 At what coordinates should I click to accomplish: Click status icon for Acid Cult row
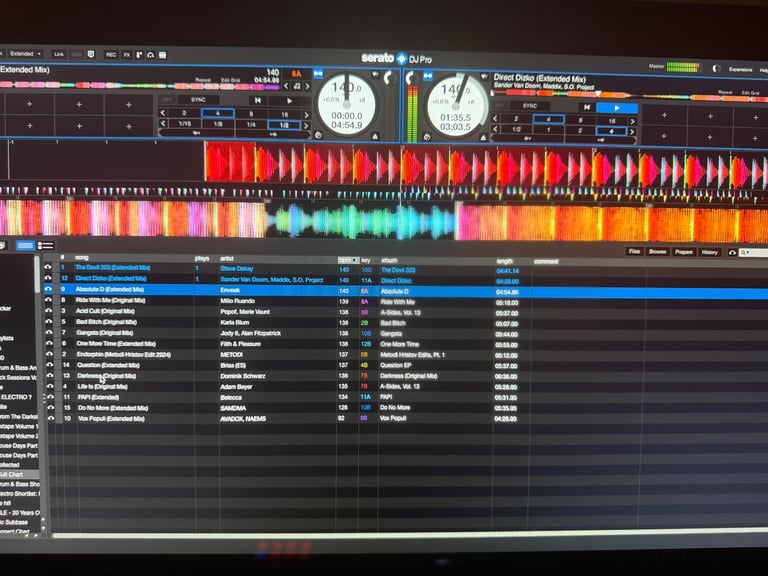49,311
